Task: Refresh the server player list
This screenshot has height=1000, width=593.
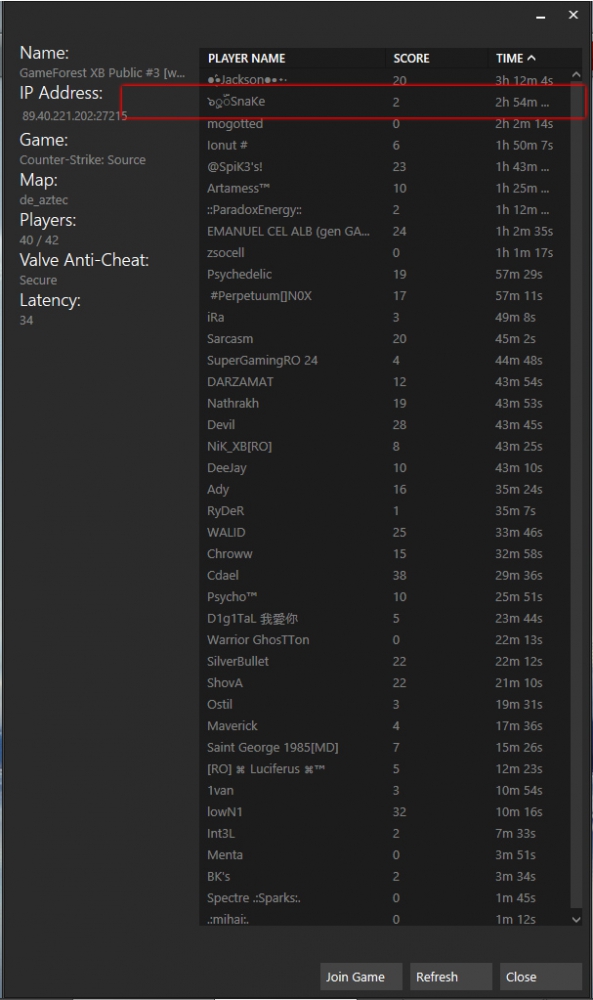Action: [x=450, y=976]
